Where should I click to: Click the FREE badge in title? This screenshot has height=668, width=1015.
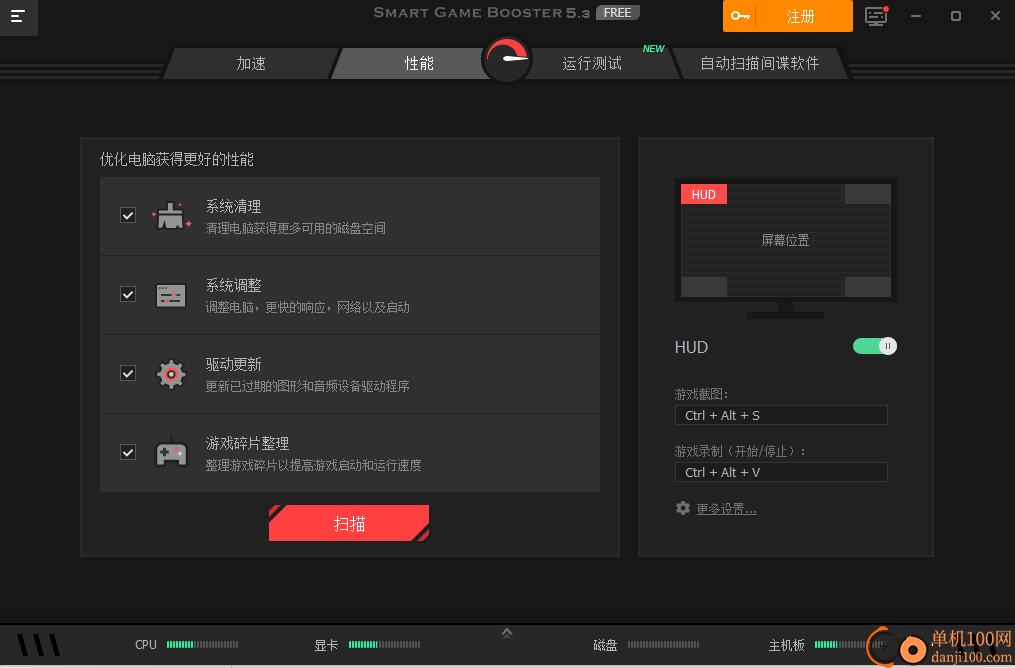pyautogui.click(x=618, y=13)
